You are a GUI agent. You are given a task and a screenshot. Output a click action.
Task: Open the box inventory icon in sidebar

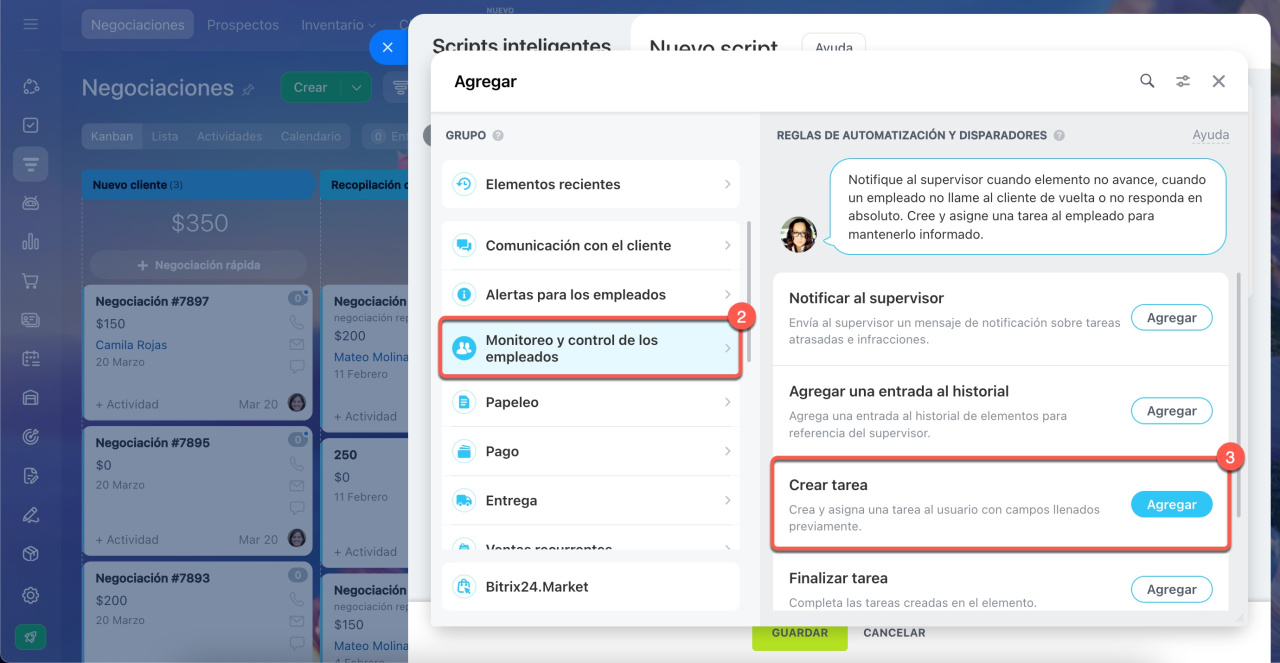(31, 554)
